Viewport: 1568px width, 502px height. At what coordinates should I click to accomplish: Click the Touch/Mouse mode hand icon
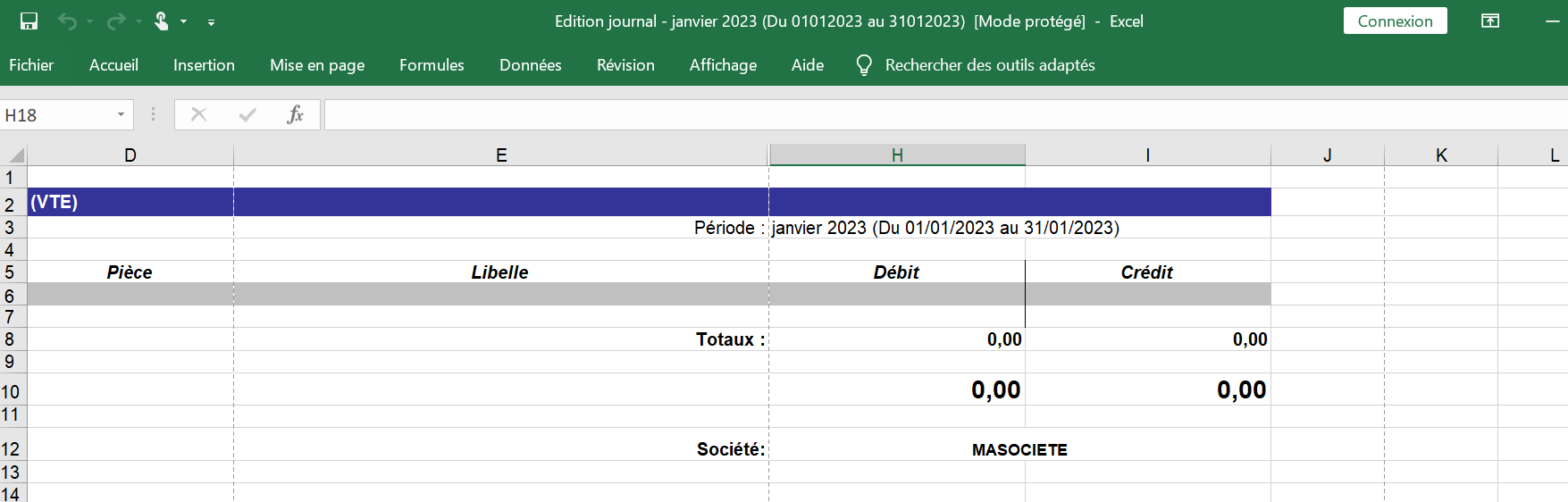pyautogui.click(x=162, y=21)
